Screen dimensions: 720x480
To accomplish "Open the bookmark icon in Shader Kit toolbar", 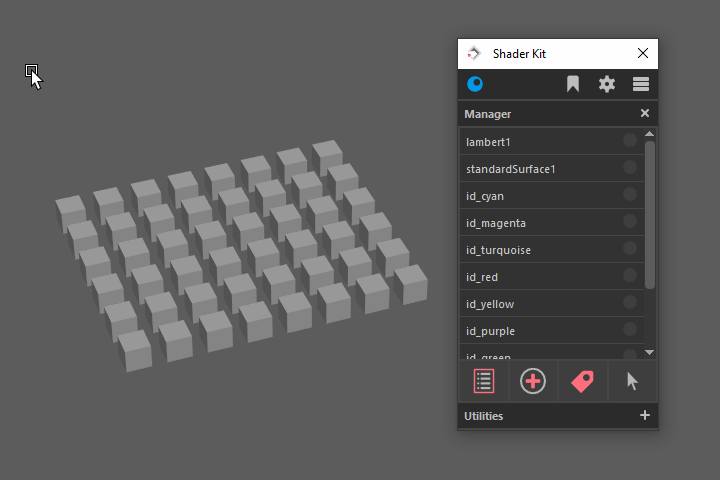I will [573, 84].
